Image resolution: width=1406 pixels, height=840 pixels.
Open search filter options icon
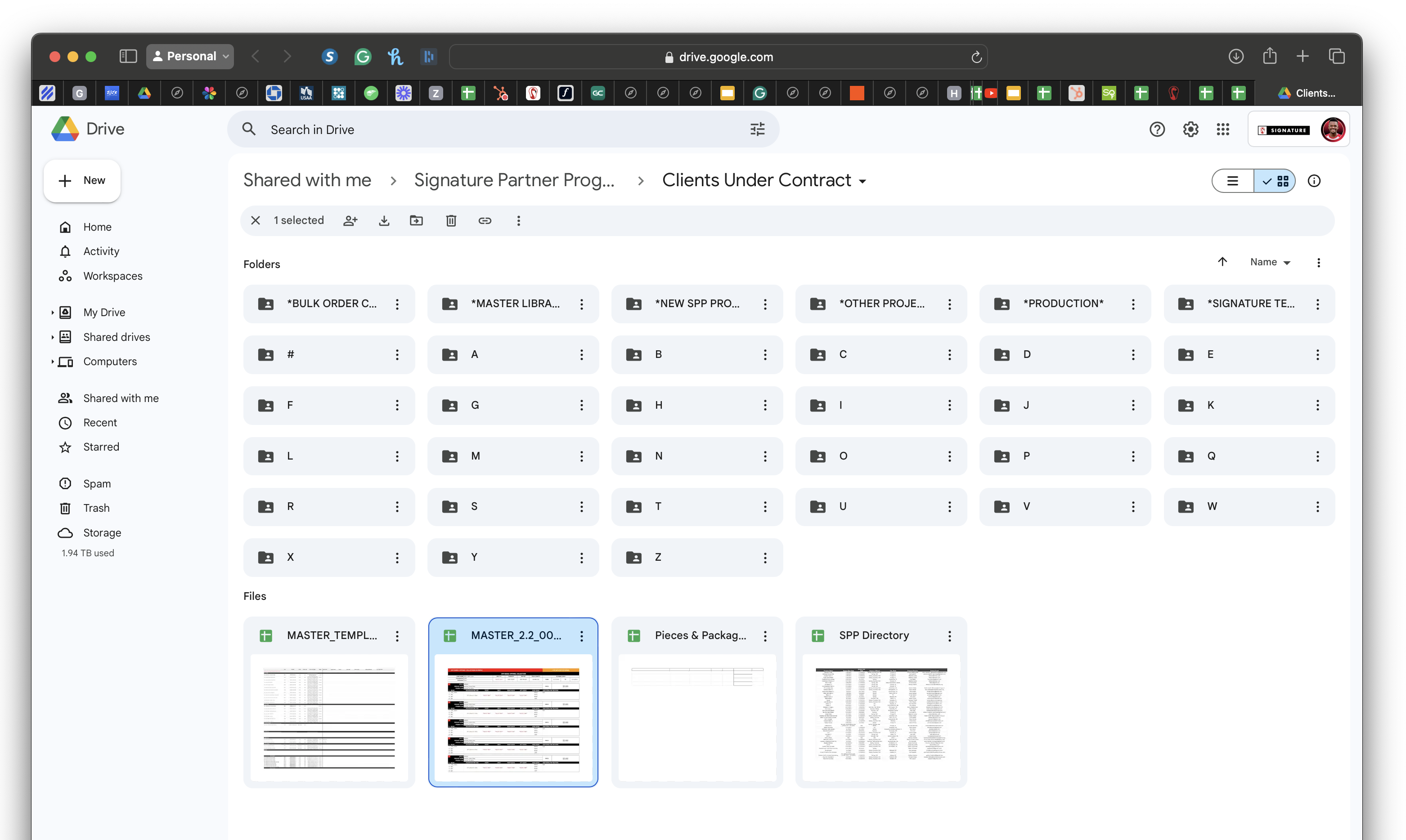[757, 130]
